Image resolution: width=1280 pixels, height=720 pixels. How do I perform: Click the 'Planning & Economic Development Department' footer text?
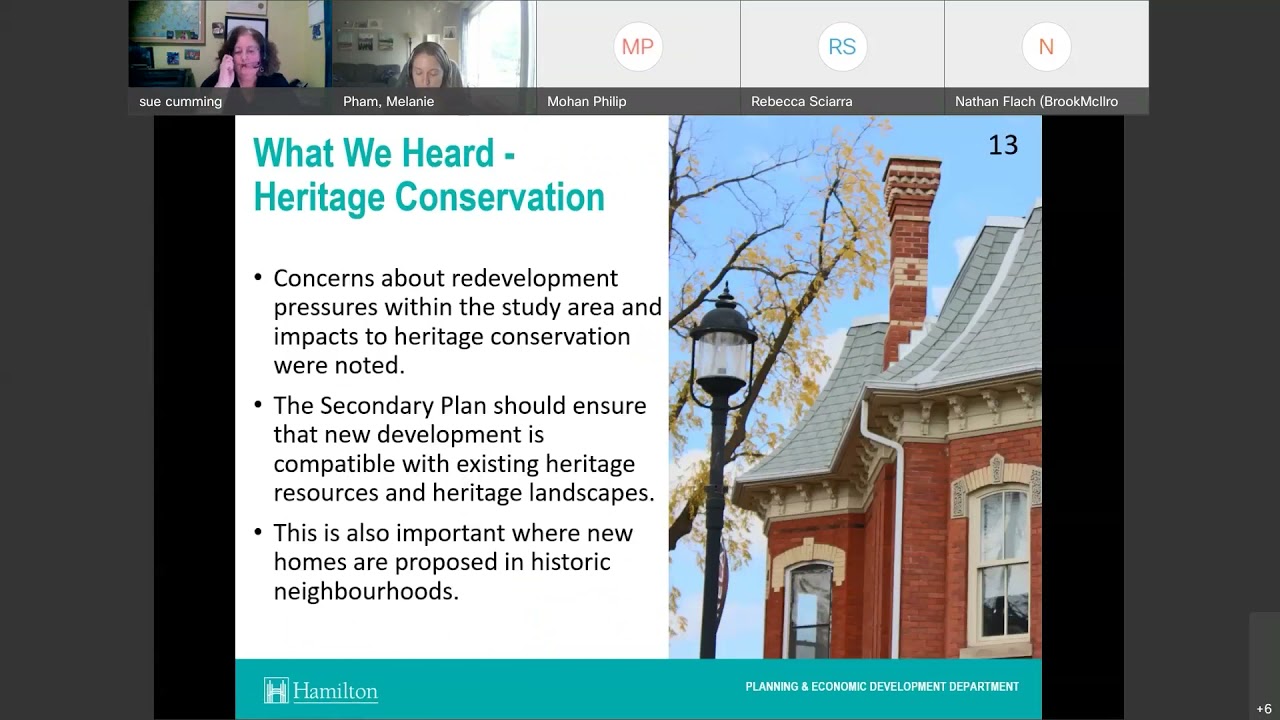[x=882, y=687]
